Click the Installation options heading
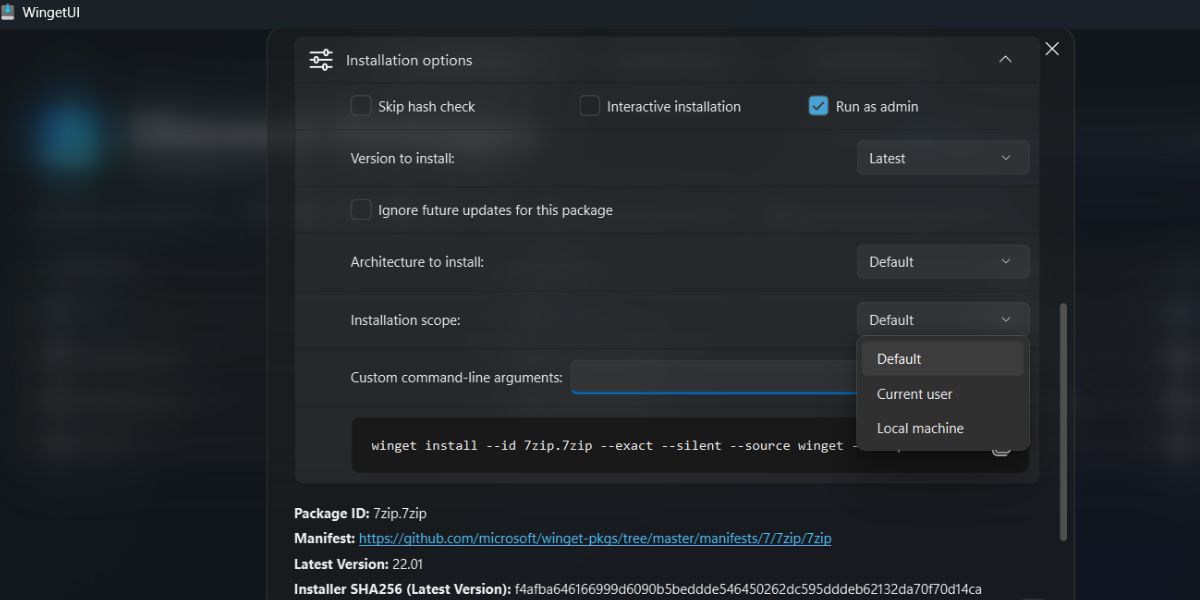The image size is (1200, 600). coord(409,60)
